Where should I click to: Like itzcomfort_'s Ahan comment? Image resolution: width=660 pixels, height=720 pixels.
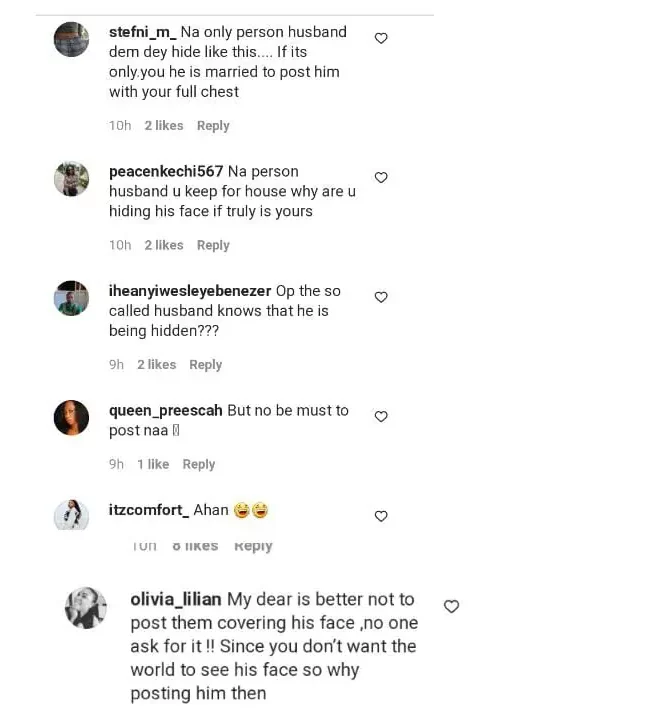point(381,516)
